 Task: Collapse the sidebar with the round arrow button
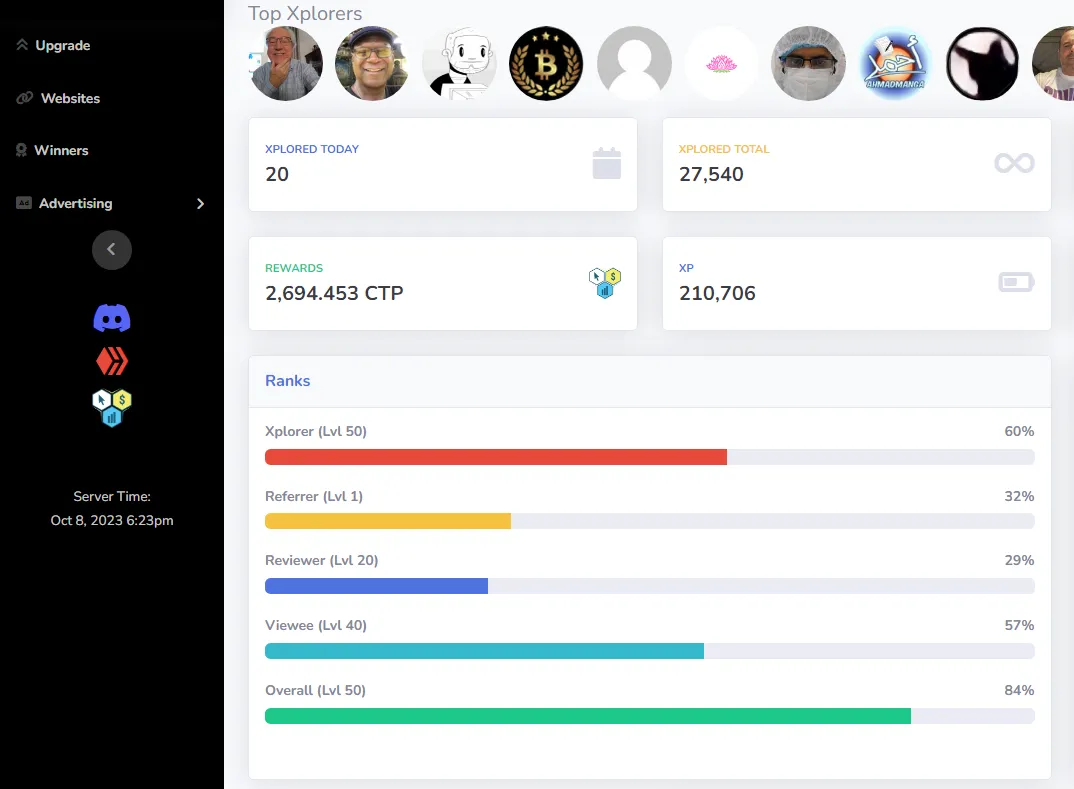112,249
